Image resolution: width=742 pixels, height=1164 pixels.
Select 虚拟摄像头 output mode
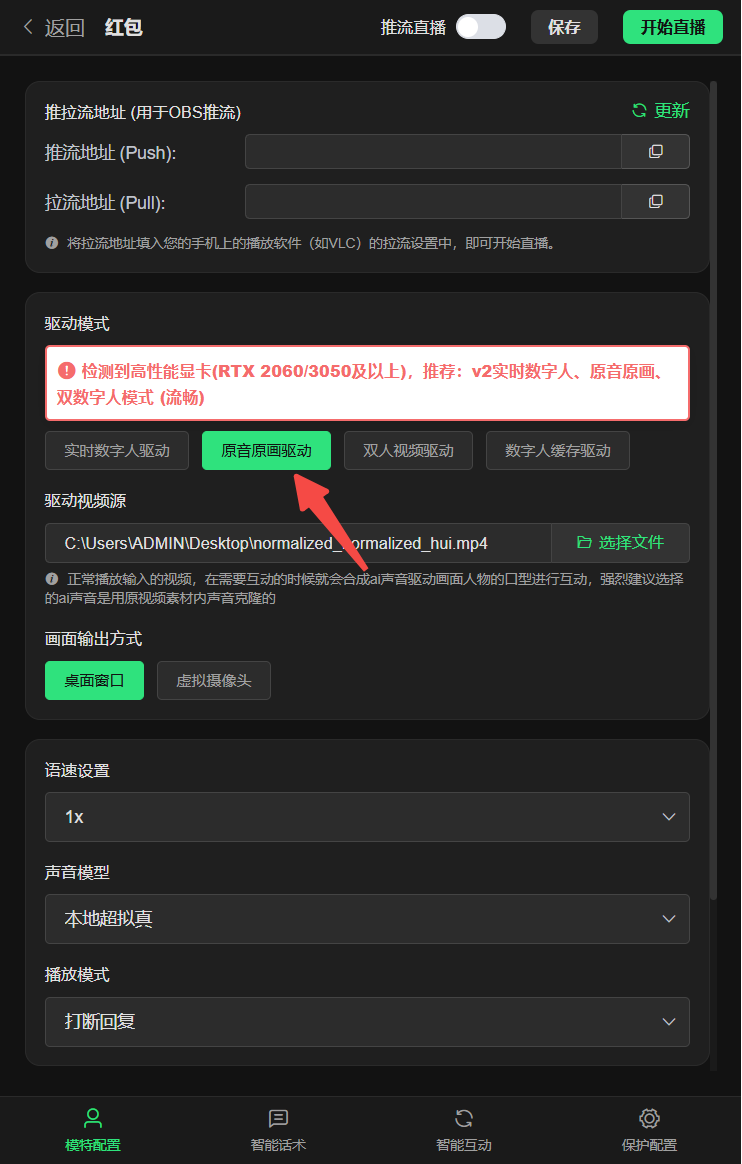pyautogui.click(x=214, y=680)
